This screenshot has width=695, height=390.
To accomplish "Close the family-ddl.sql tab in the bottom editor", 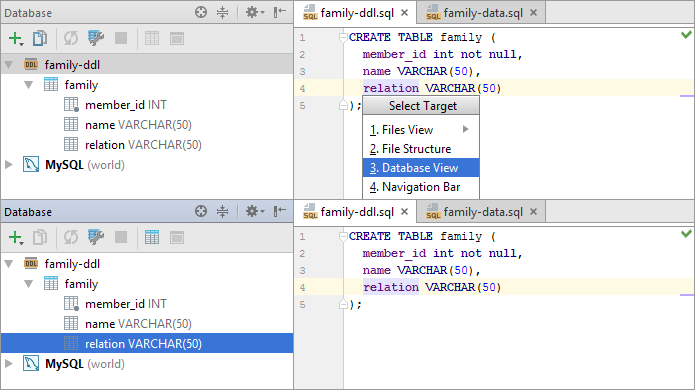I will [404, 212].
